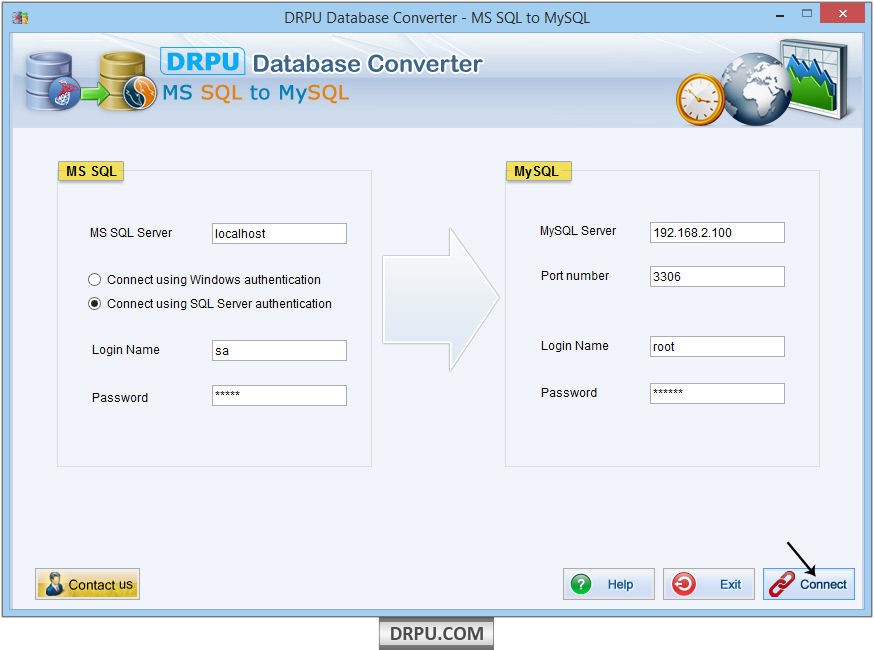Open the Help button
This screenshot has width=874, height=650.
tap(609, 584)
